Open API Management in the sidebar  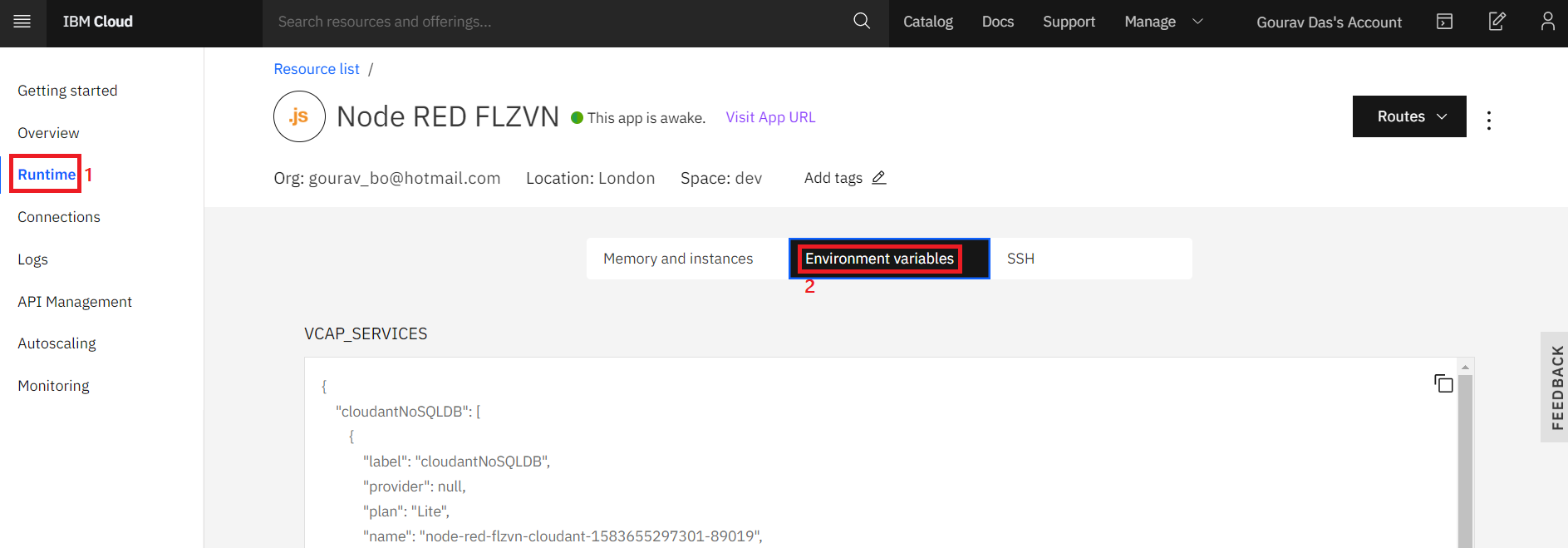[x=75, y=302]
